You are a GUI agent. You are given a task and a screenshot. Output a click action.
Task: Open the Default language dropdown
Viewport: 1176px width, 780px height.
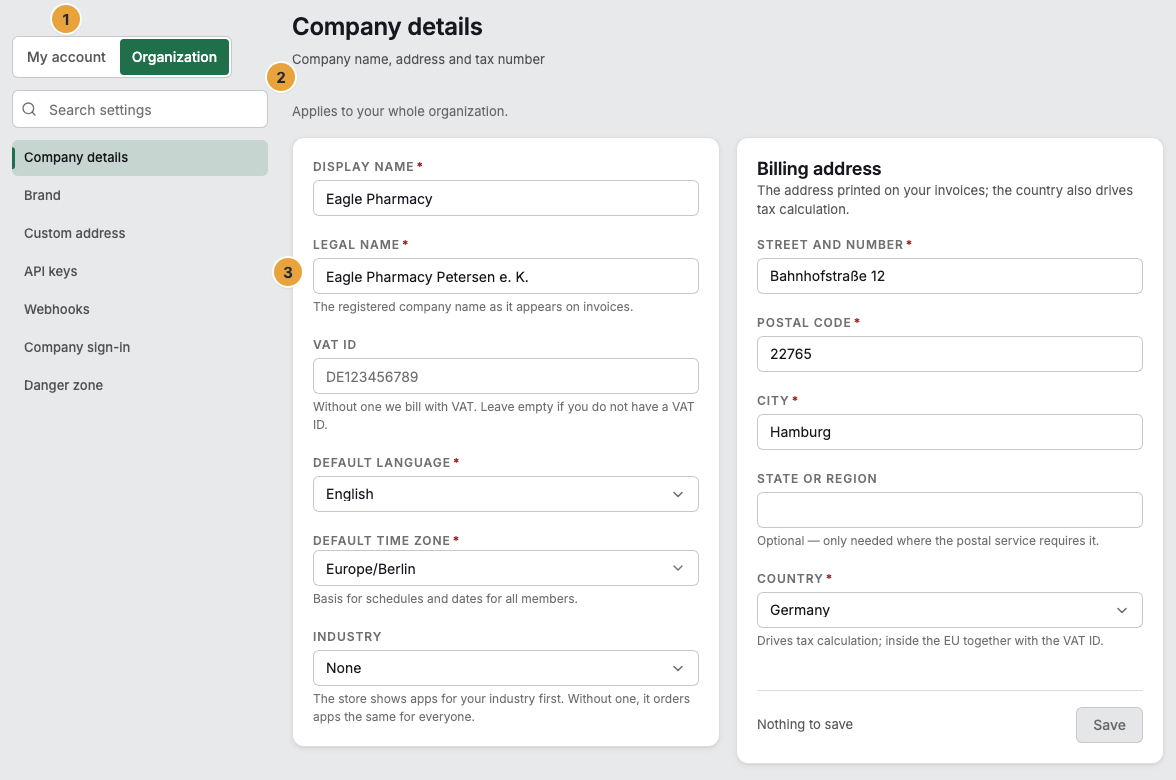coord(506,494)
